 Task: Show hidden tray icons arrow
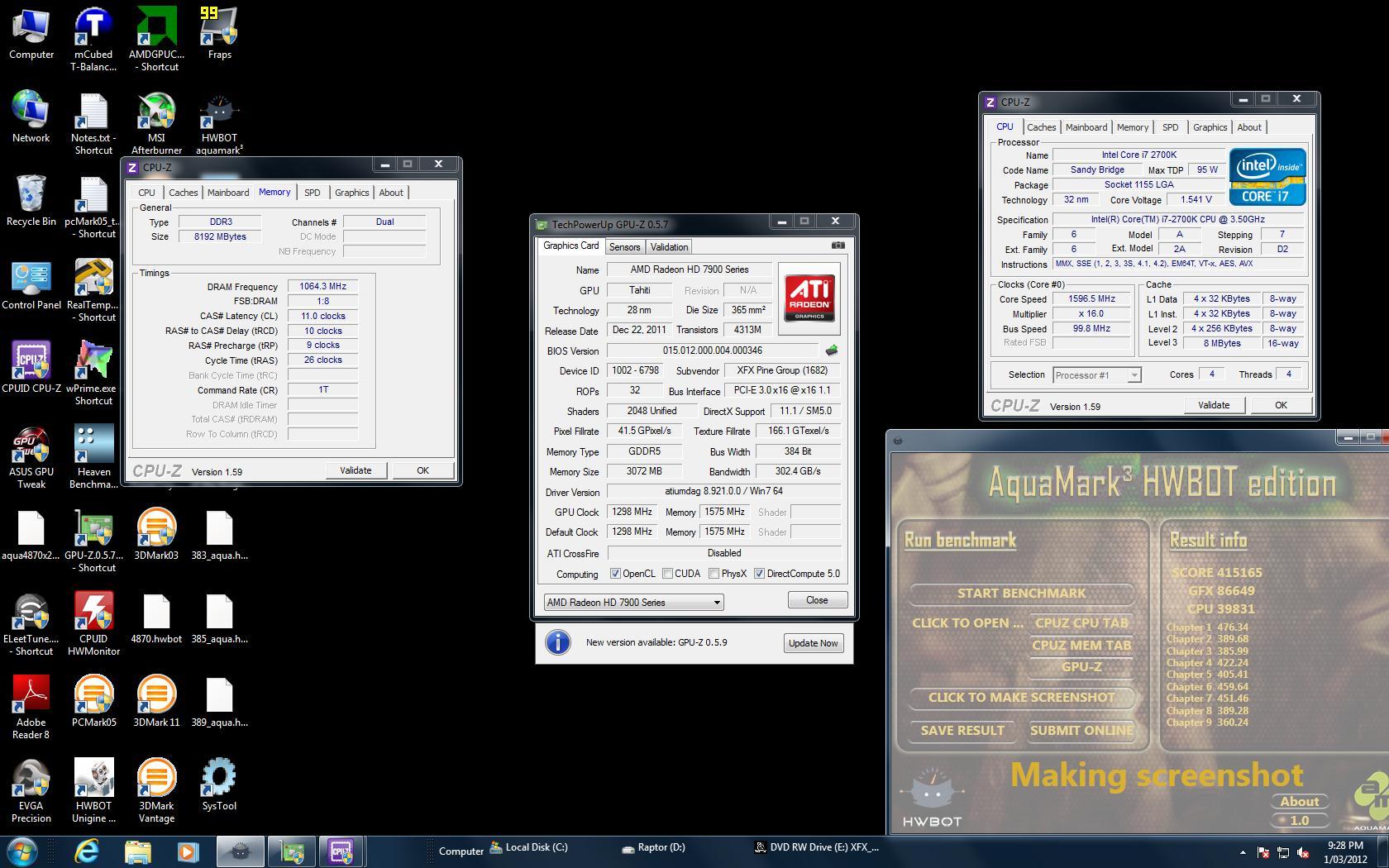1243,852
